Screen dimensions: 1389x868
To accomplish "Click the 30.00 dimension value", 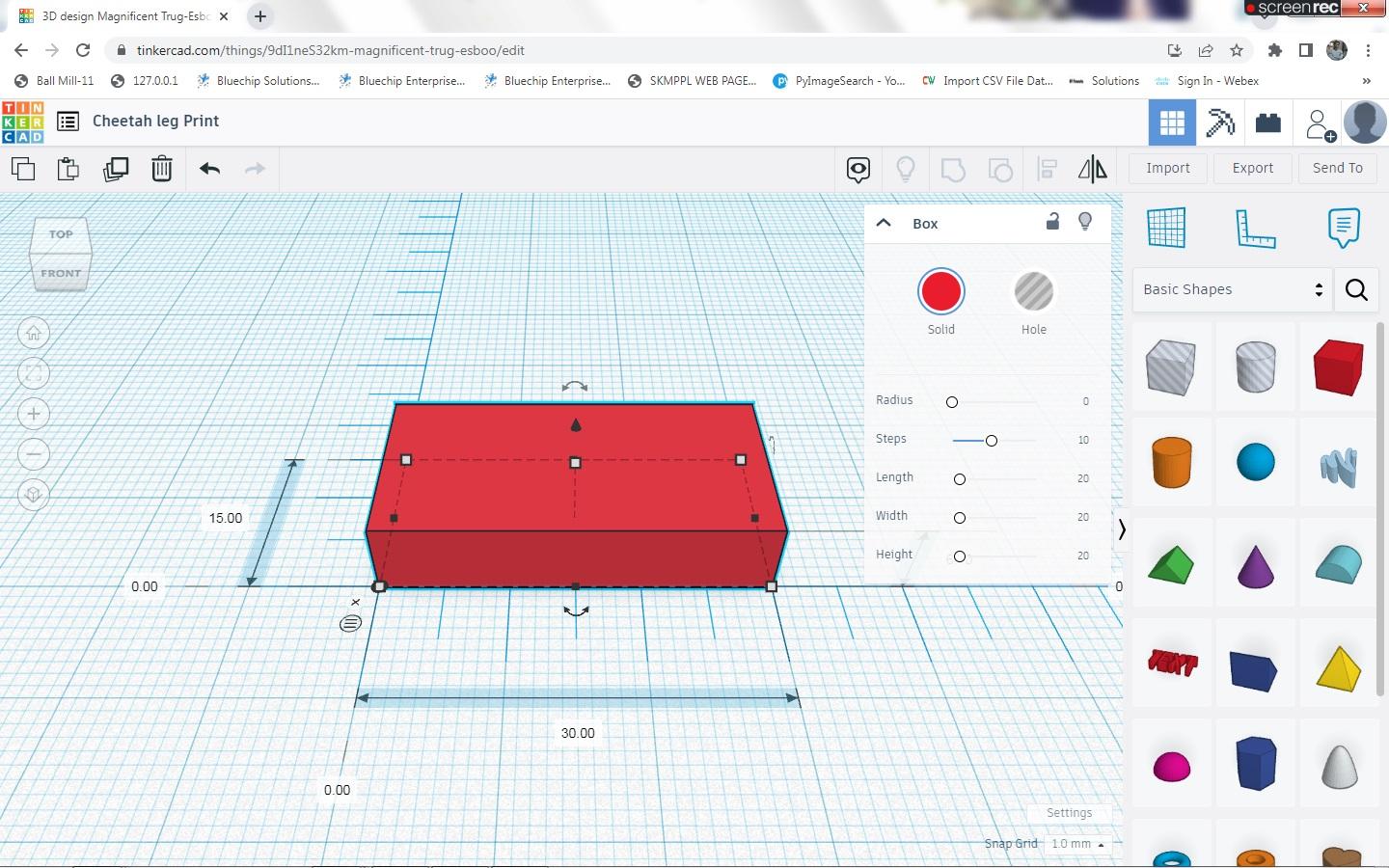I will pyautogui.click(x=578, y=733).
